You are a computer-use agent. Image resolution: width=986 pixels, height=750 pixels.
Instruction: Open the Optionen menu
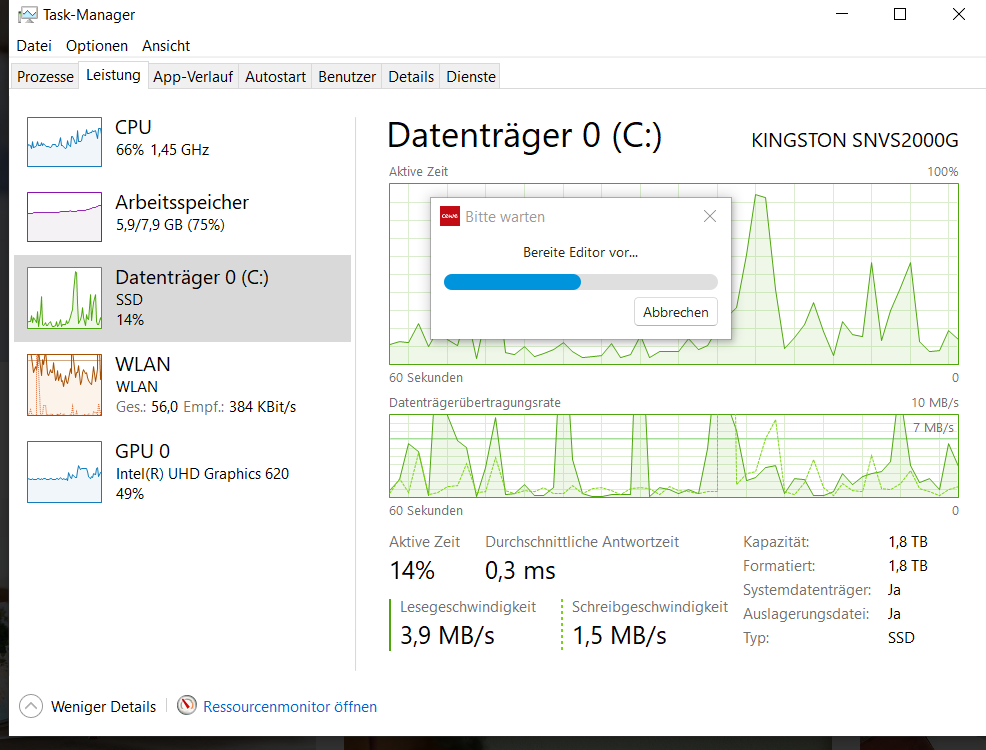97,46
